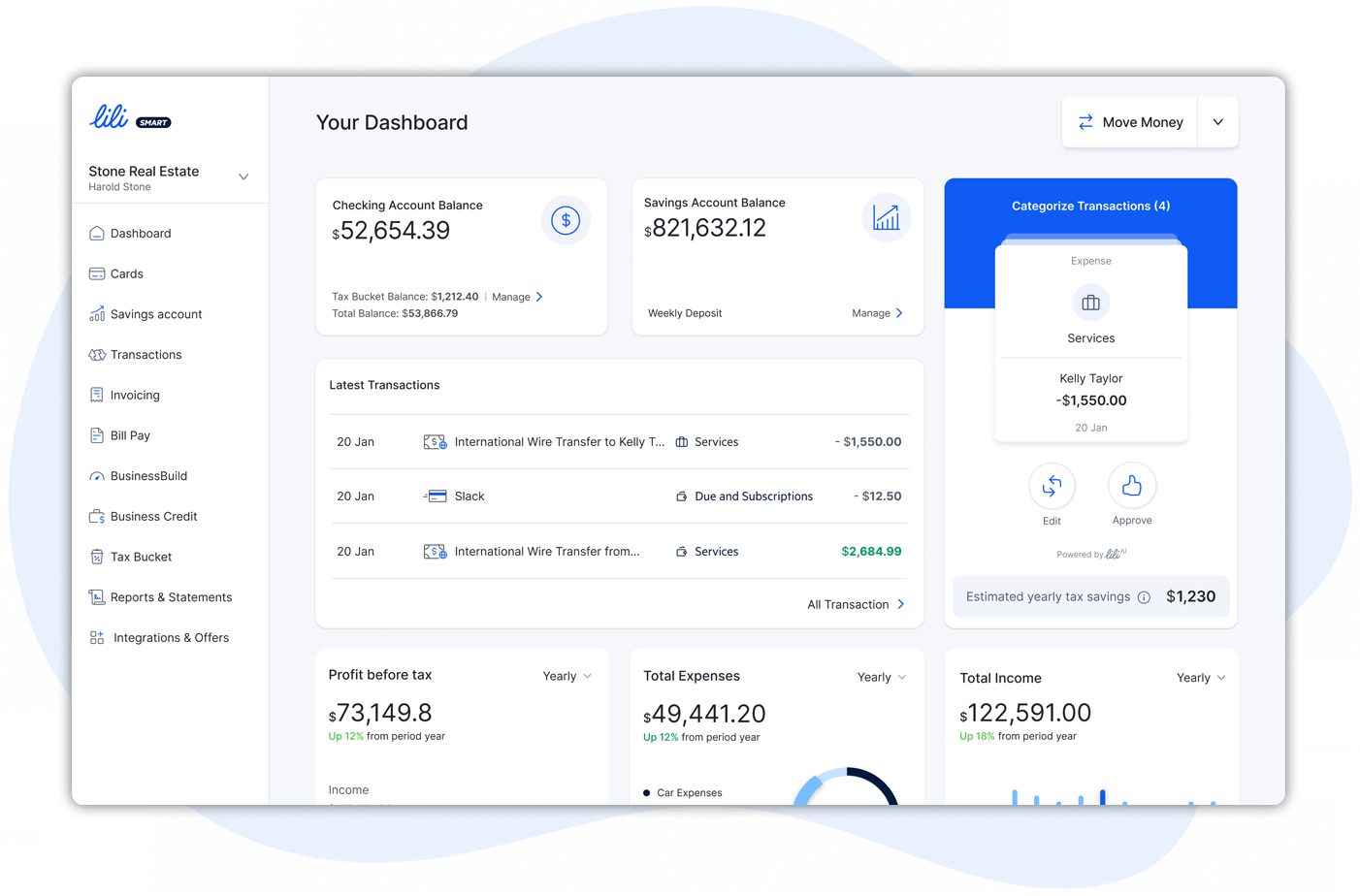Select Business Credit in the sidebar
The width and height of the screenshot is (1360, 896).
click(153, 516)
